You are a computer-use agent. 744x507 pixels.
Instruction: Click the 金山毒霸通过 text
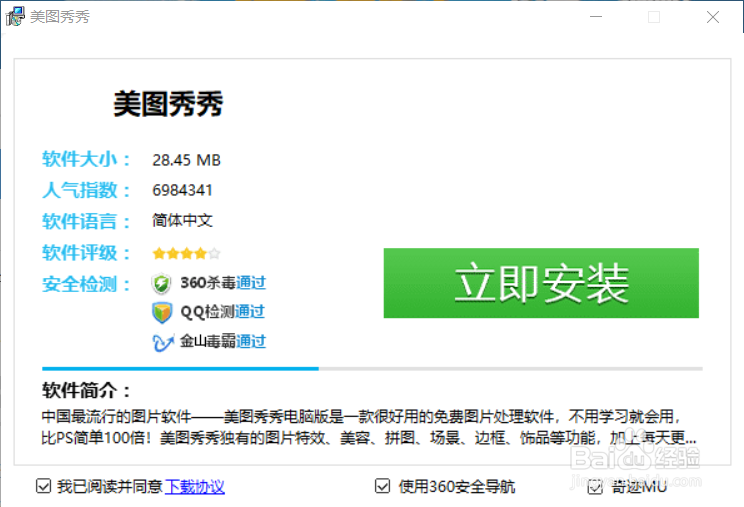click(x=223, y=341)
